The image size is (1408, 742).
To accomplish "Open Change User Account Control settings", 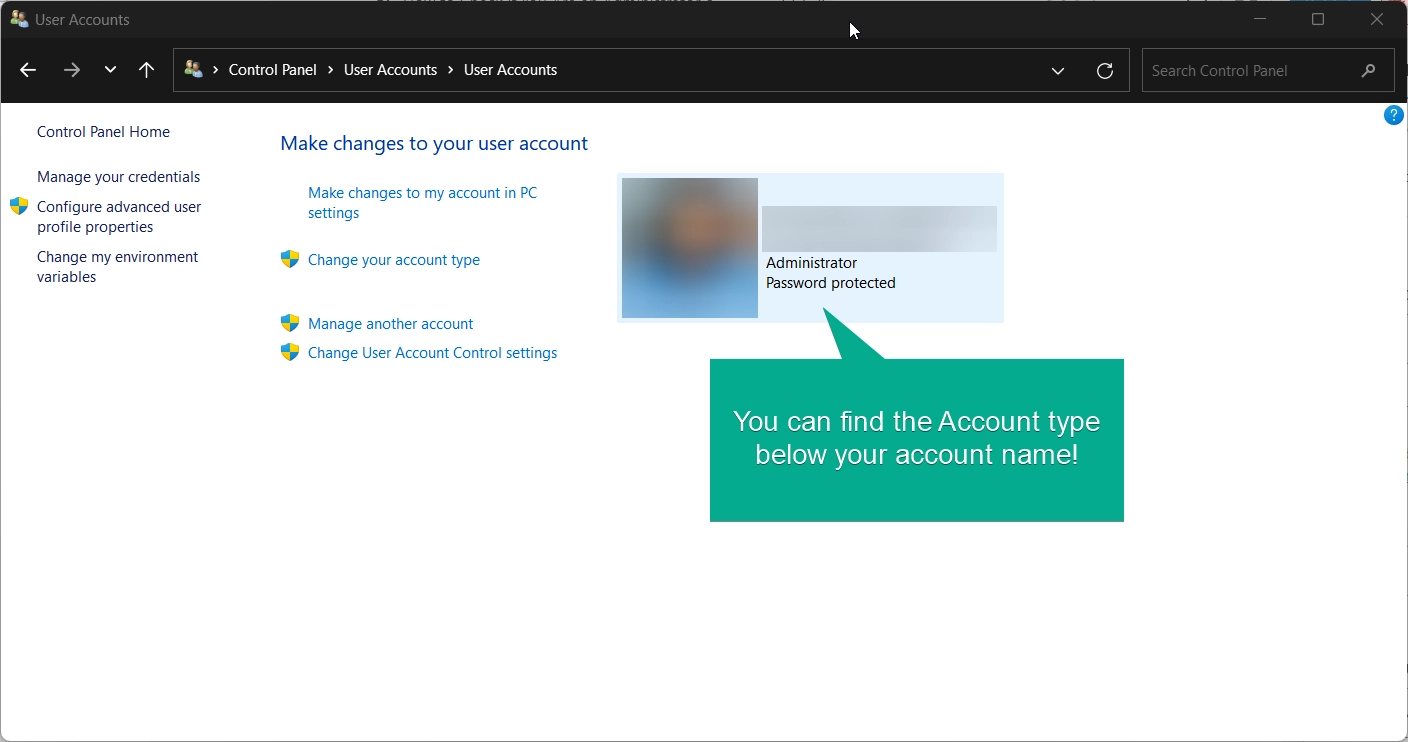I will [432, 353].
